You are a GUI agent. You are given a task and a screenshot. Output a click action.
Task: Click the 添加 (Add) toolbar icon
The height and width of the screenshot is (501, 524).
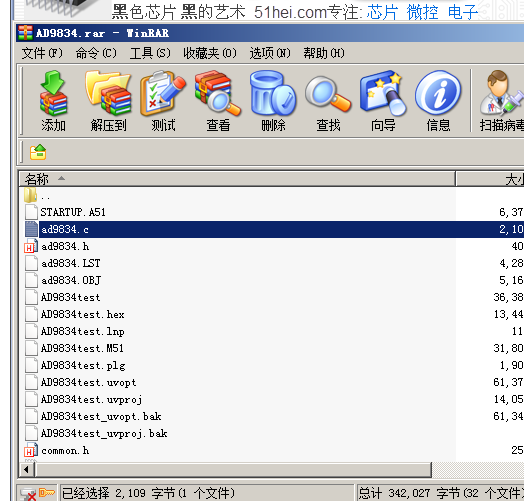click(x=53, y=93)
